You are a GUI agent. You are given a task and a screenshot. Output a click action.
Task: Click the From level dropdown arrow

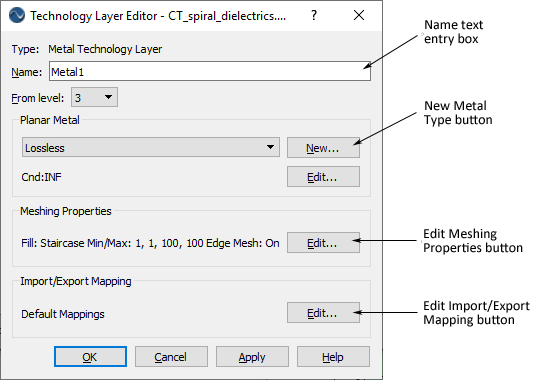point(108,97)
